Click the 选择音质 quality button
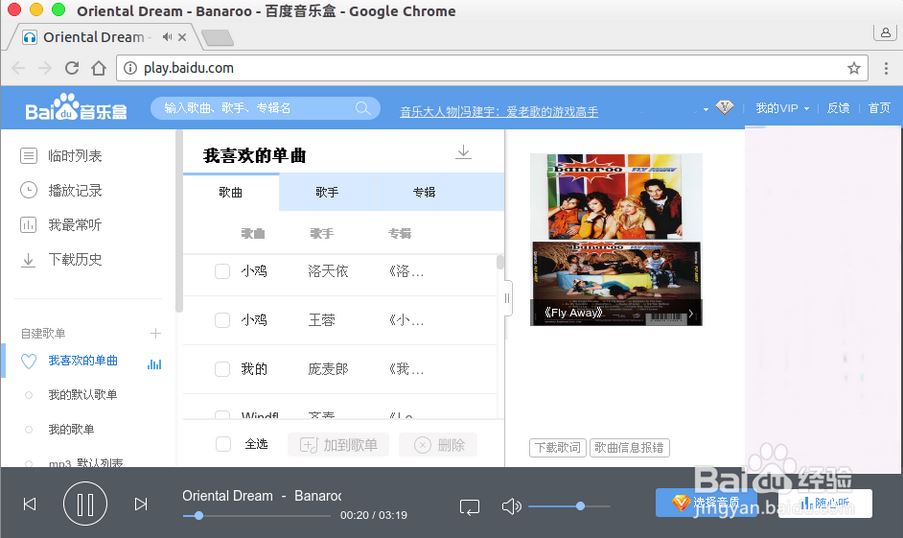 click(x=705, y=503)
